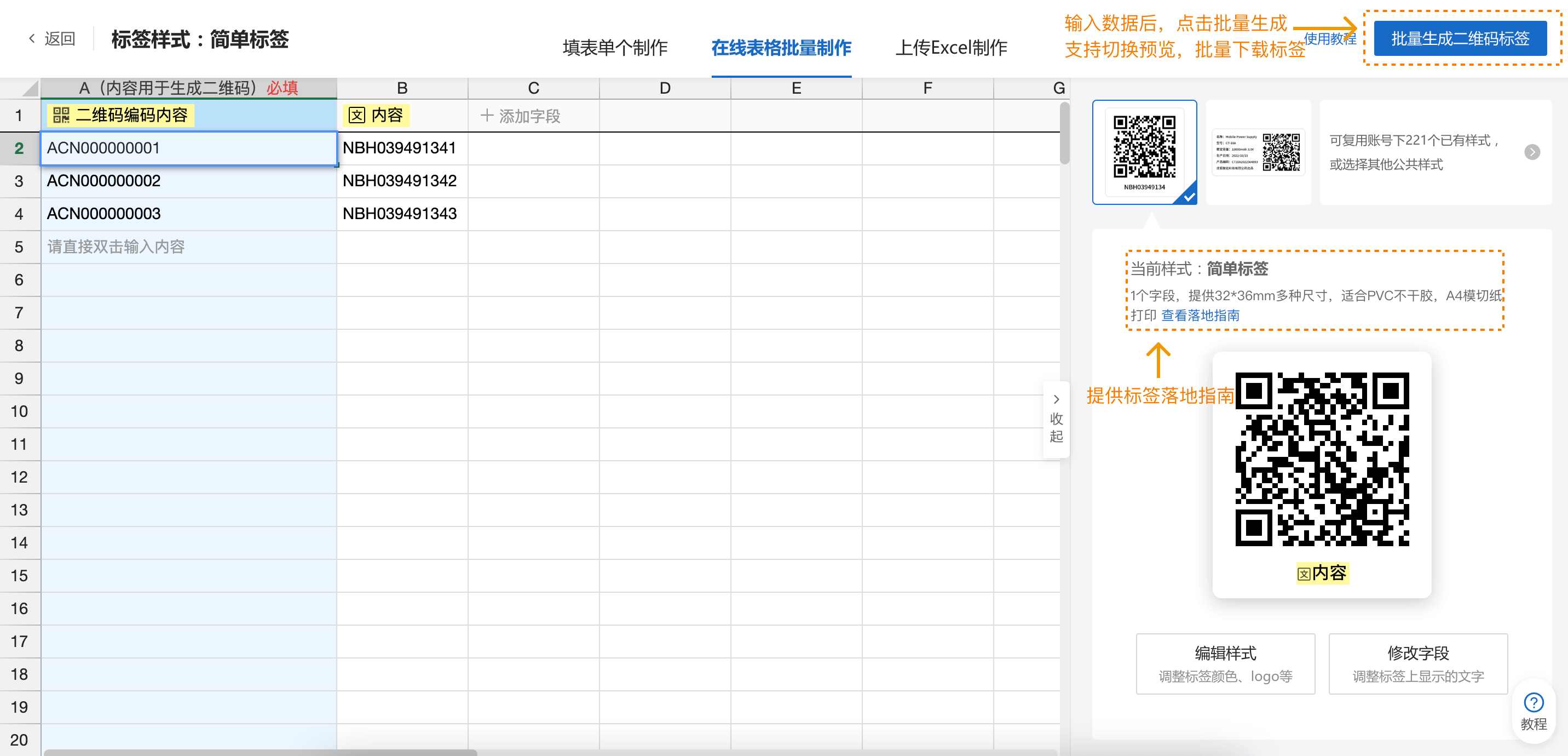Screen dimensions: 1568x756
Task: Select cell NBH039491343
Action: (x=402, y=214)
